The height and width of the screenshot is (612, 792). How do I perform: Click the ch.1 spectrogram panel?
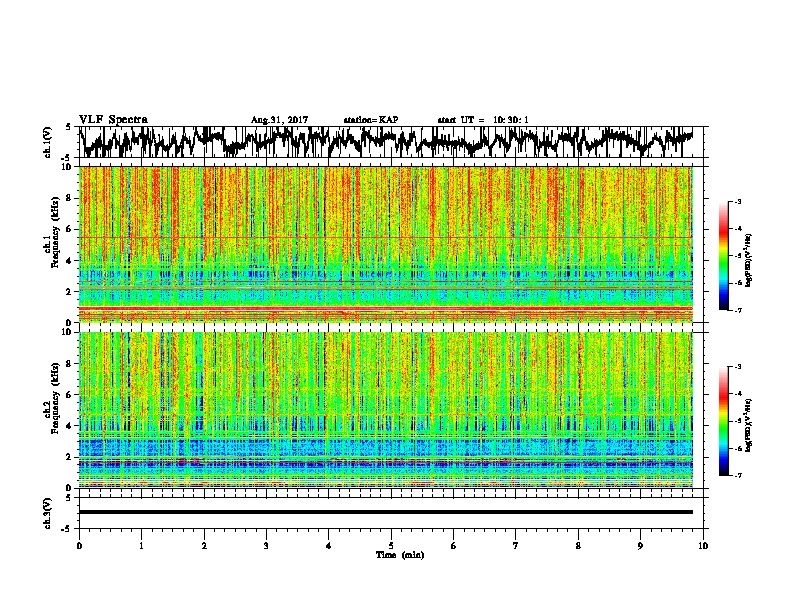pyautogui.click(x=385, y=244)
